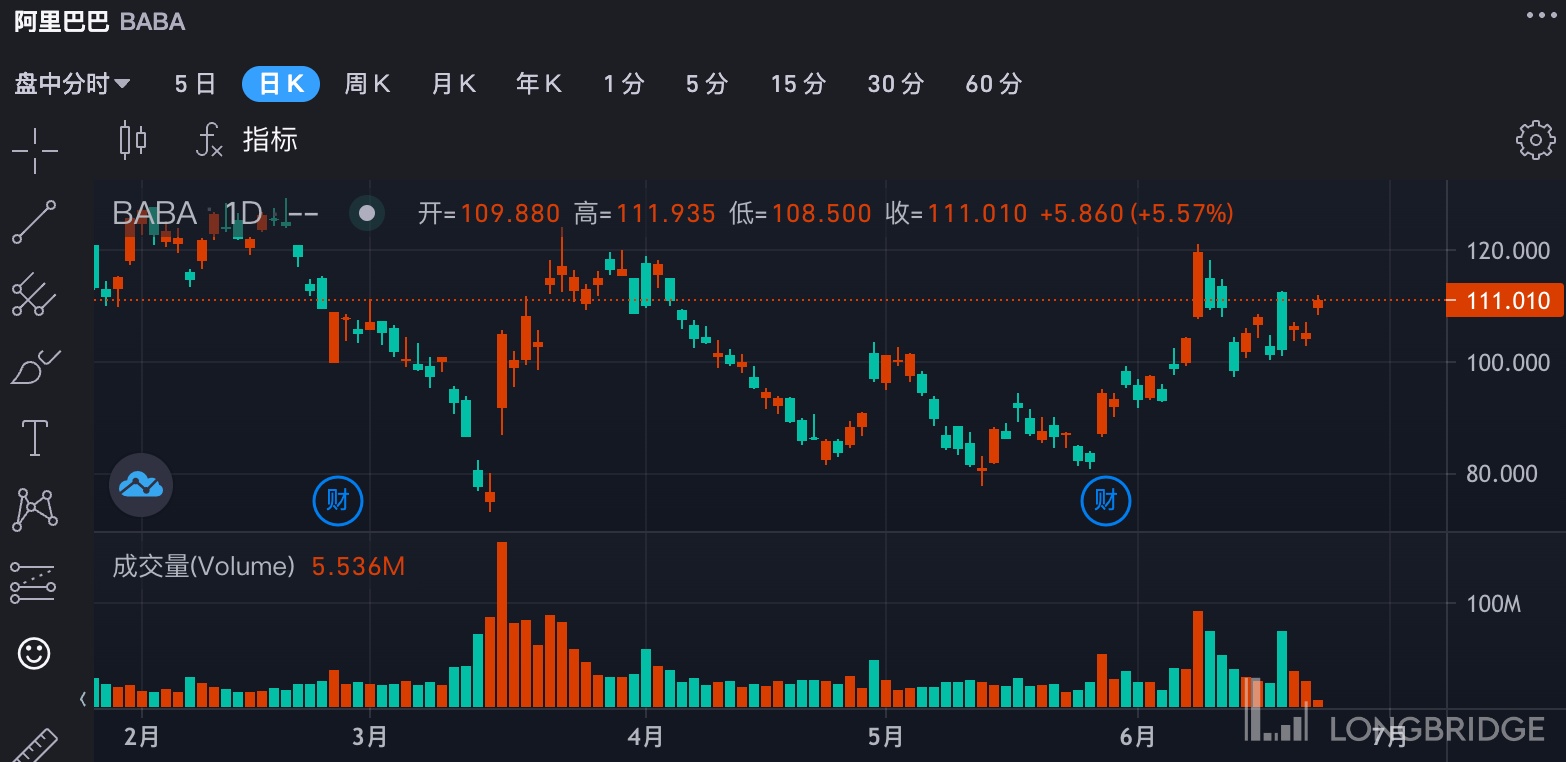The image size is (1566, 762).
Task: Click the 开=109.880 open price value
Action: point(489,213)
